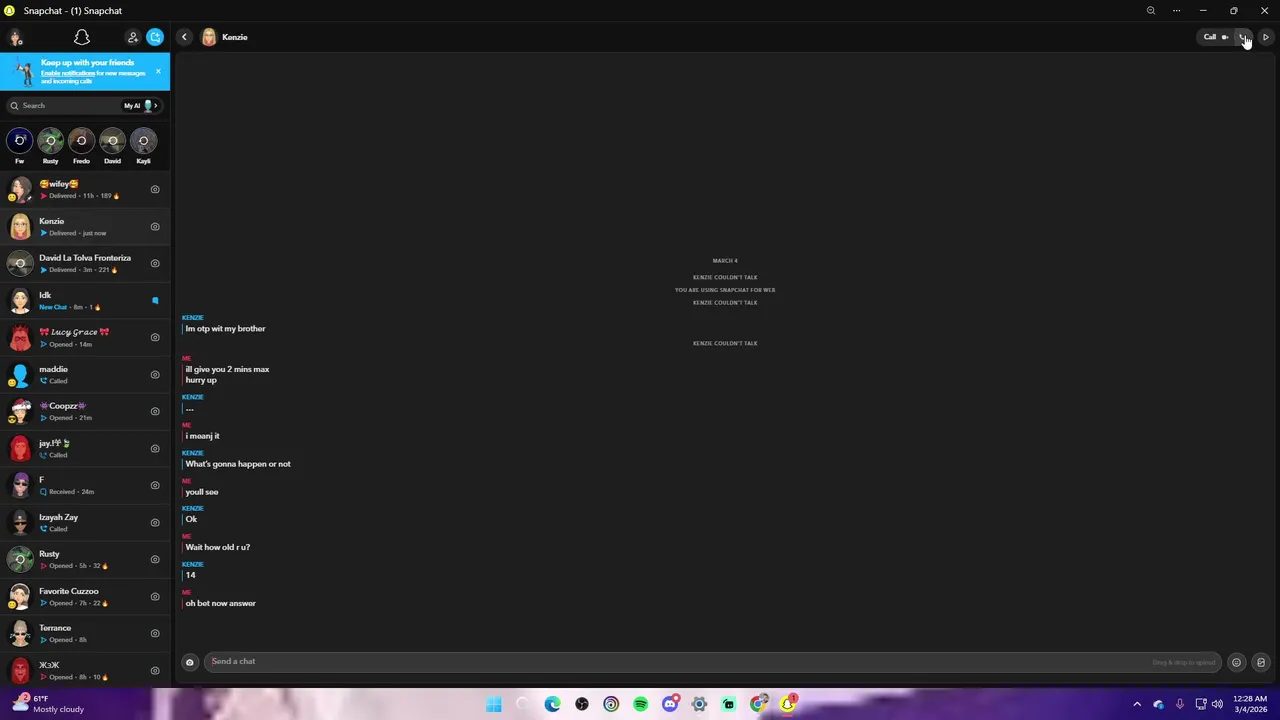
Task: Click the camera icon in Izayah Zay row
Action: pos(155,522)
